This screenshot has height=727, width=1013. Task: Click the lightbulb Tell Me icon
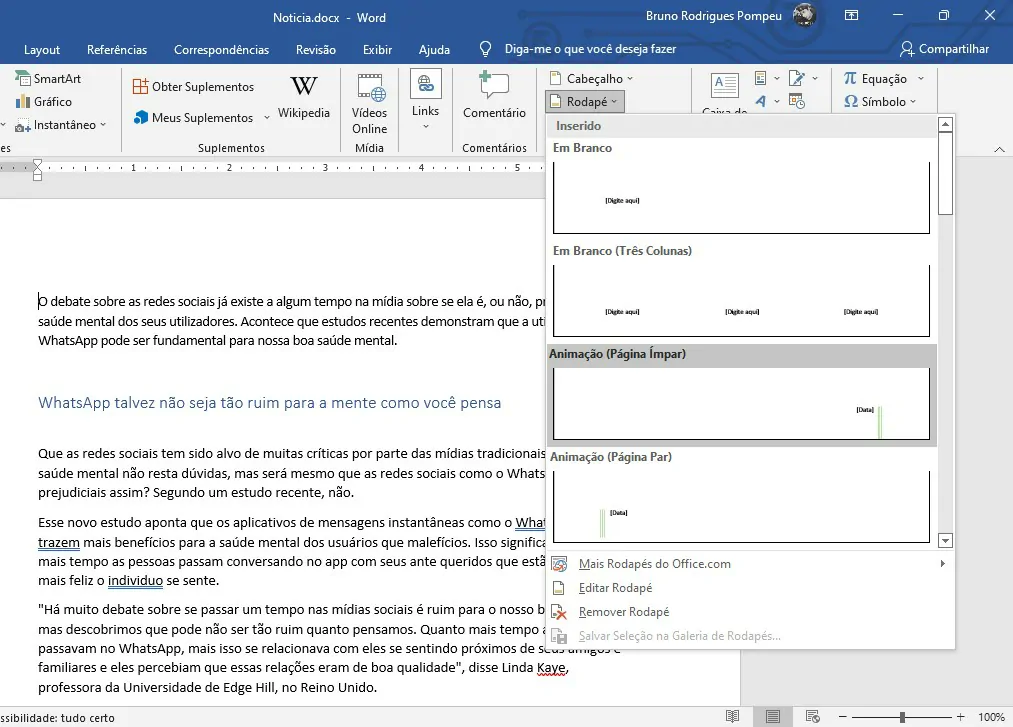click(486, 49)
